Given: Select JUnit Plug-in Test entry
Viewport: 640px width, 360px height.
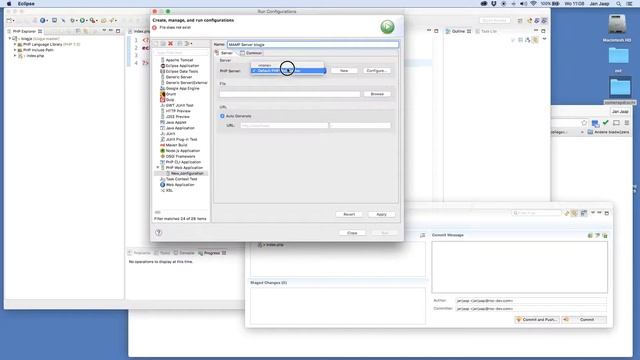Looking at the screenshot, I should coord(181,140).
